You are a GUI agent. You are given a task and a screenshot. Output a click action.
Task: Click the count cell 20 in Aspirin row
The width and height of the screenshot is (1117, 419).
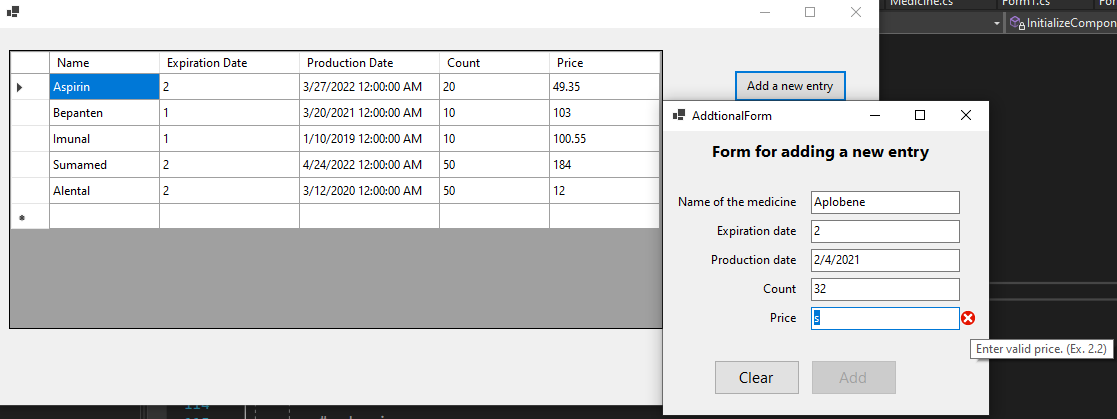494,87
